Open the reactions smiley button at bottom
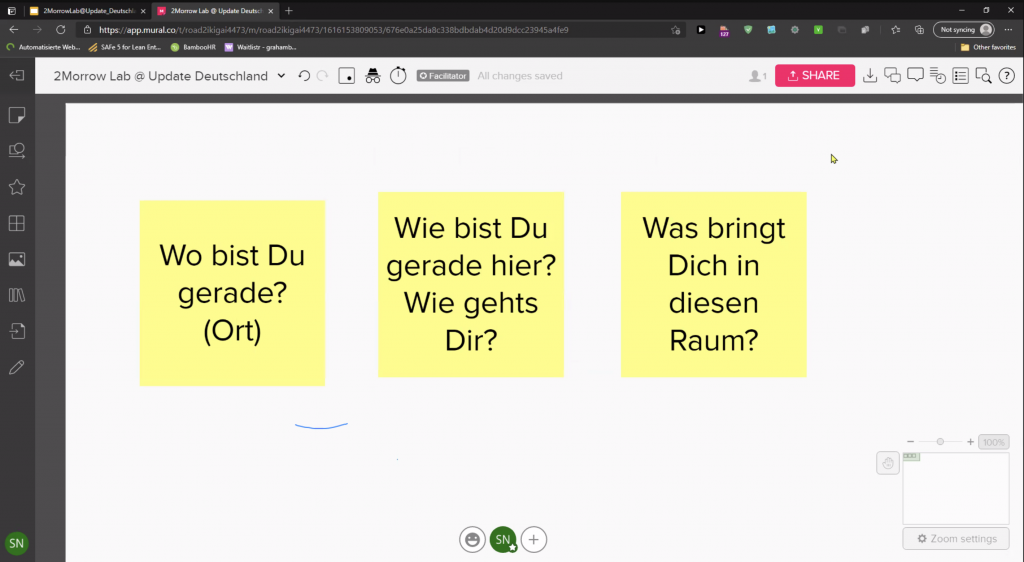 (x=472, y=540)
